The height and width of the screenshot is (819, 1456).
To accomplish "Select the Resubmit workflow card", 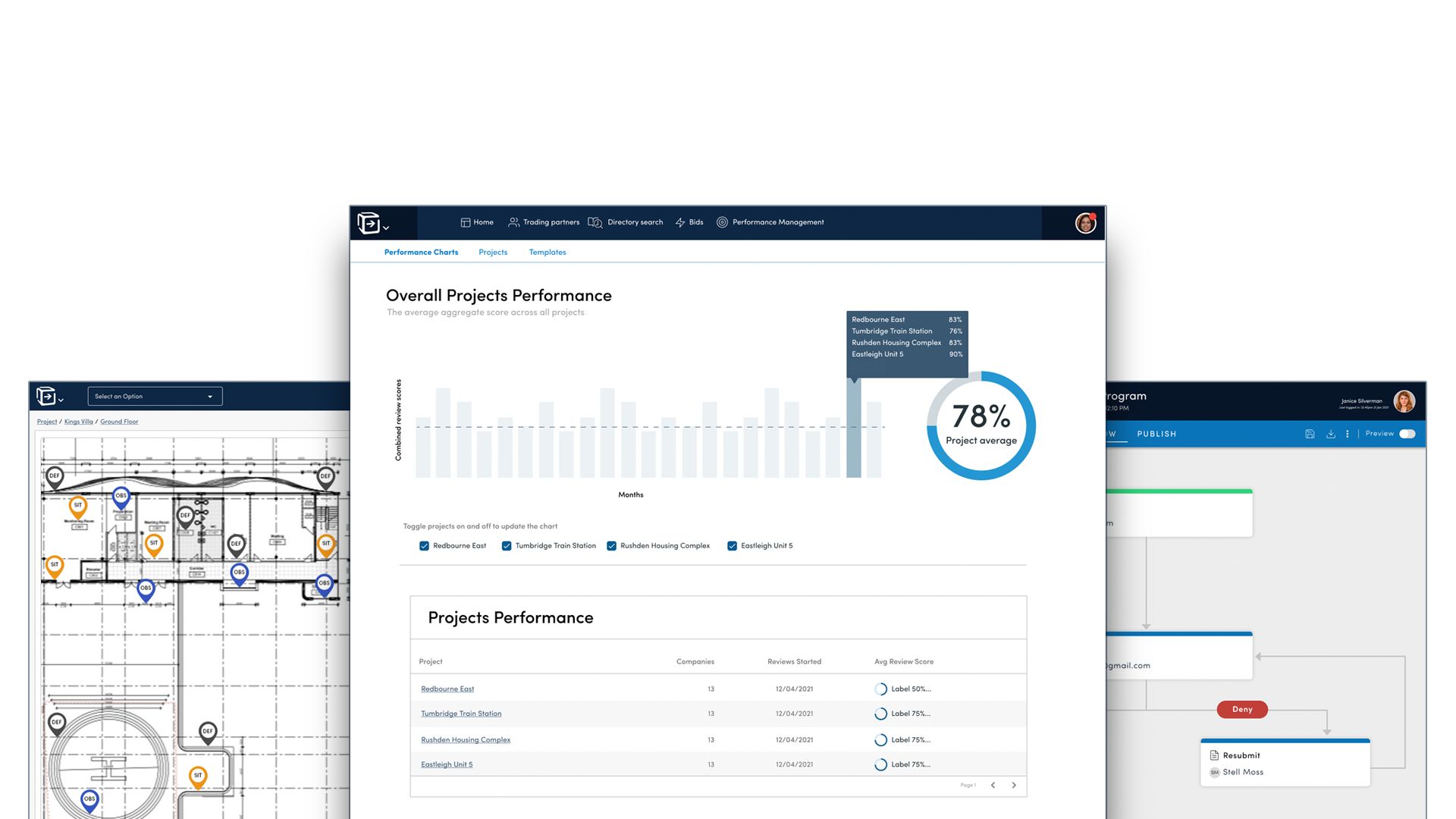I will click(x=1285, y=763).
